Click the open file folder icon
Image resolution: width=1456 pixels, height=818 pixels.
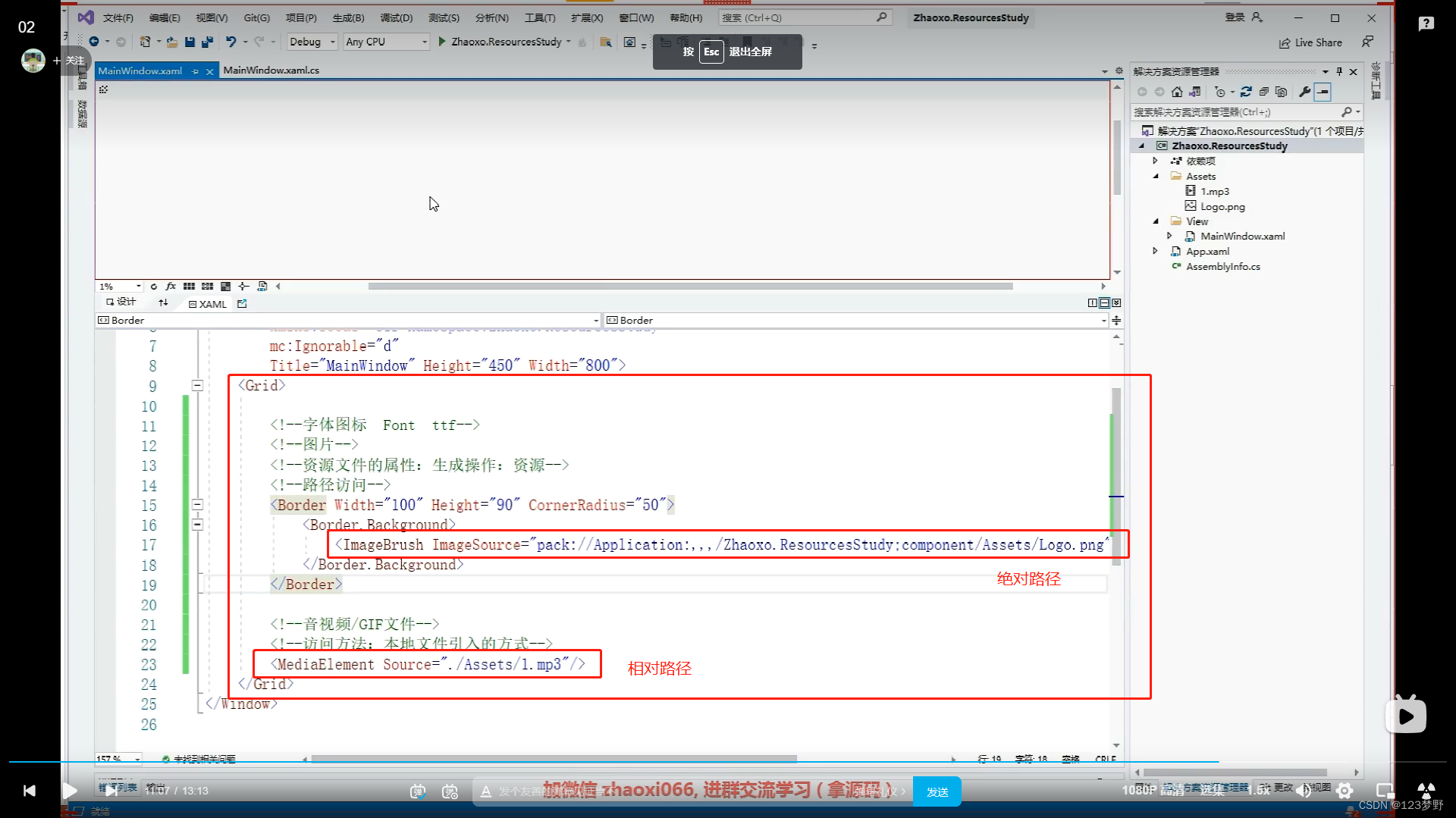(x=172, y=42)
